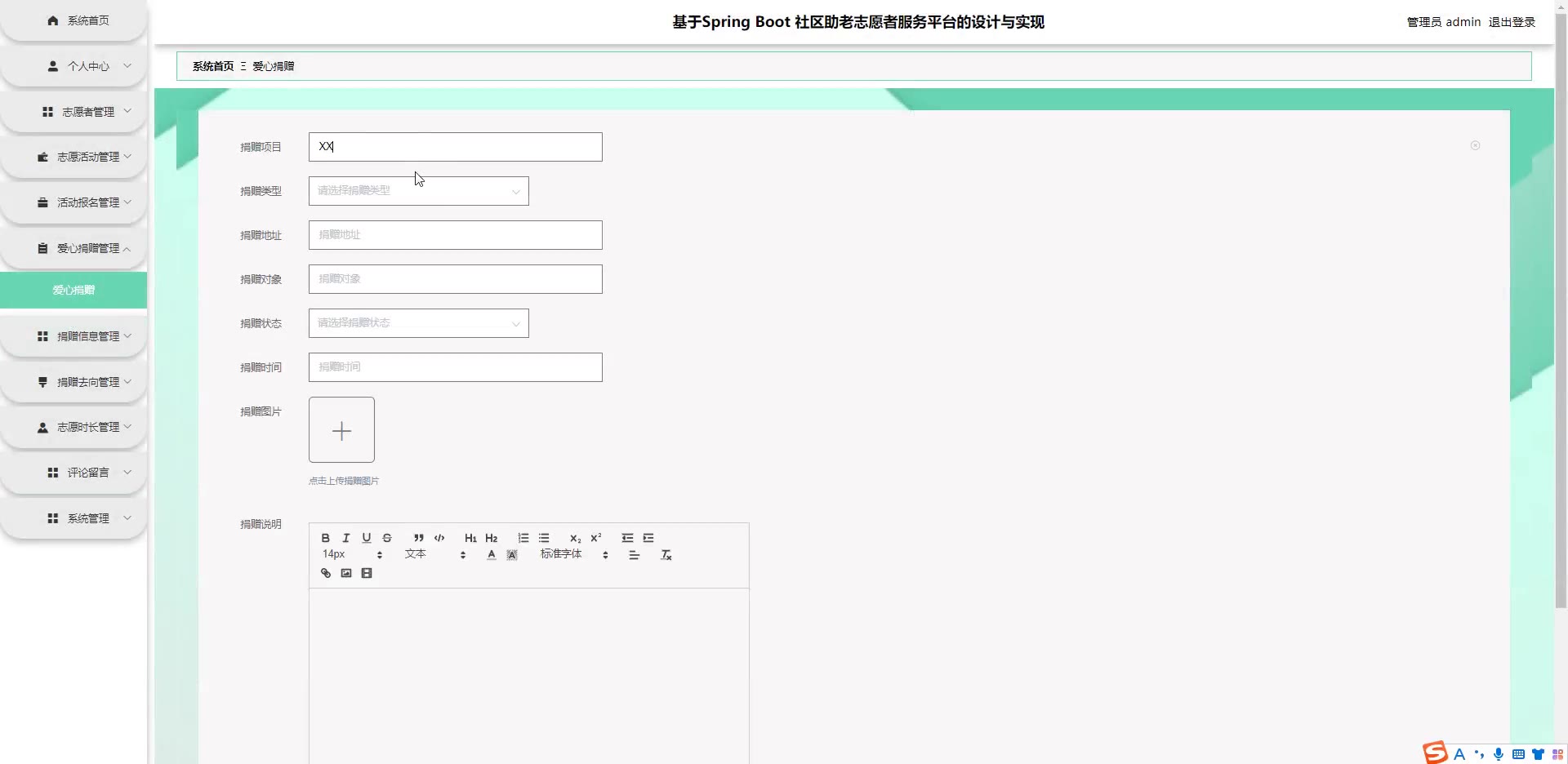Viewport: 1568px width, 764px height.
Task: Click the 管理员 admin user label
Action: (1444, 22)
